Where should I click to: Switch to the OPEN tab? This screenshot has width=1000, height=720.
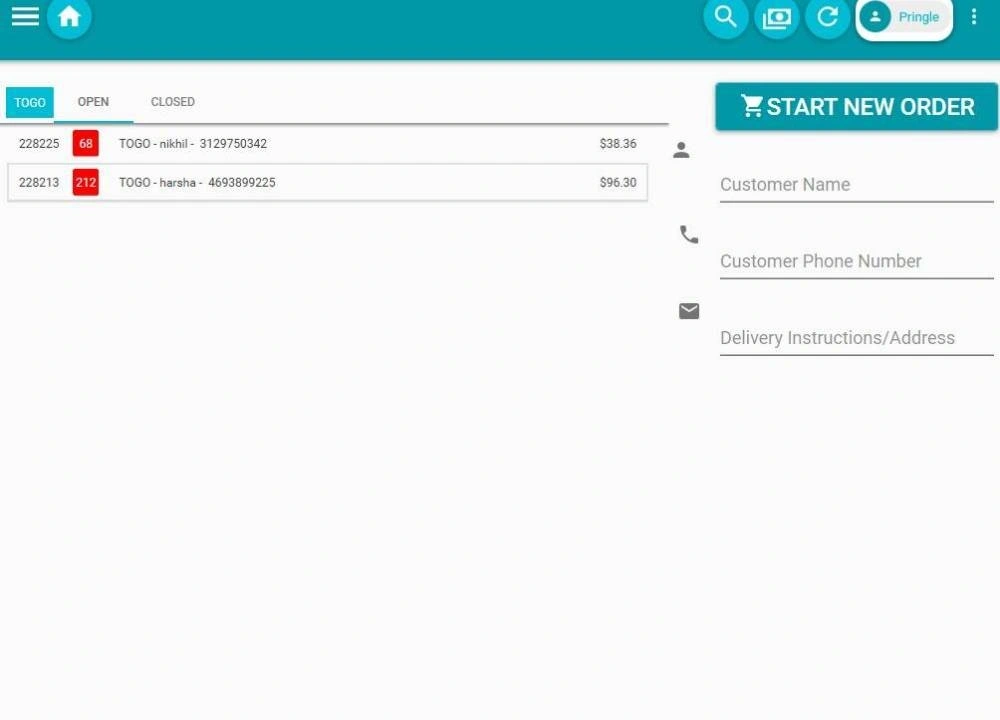[x=93, y=102]
